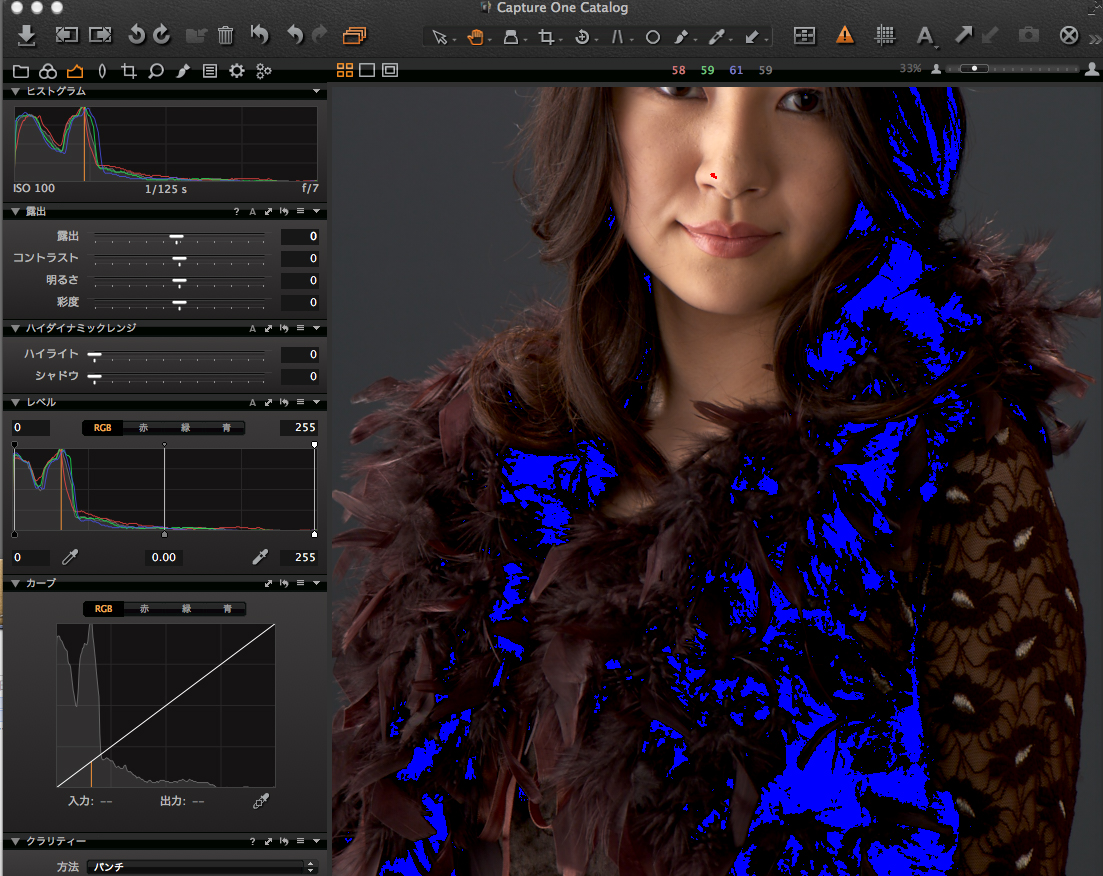Viewport: 1103px width, 876px height.
Task: Move selected image to trash
Action: 226,36
